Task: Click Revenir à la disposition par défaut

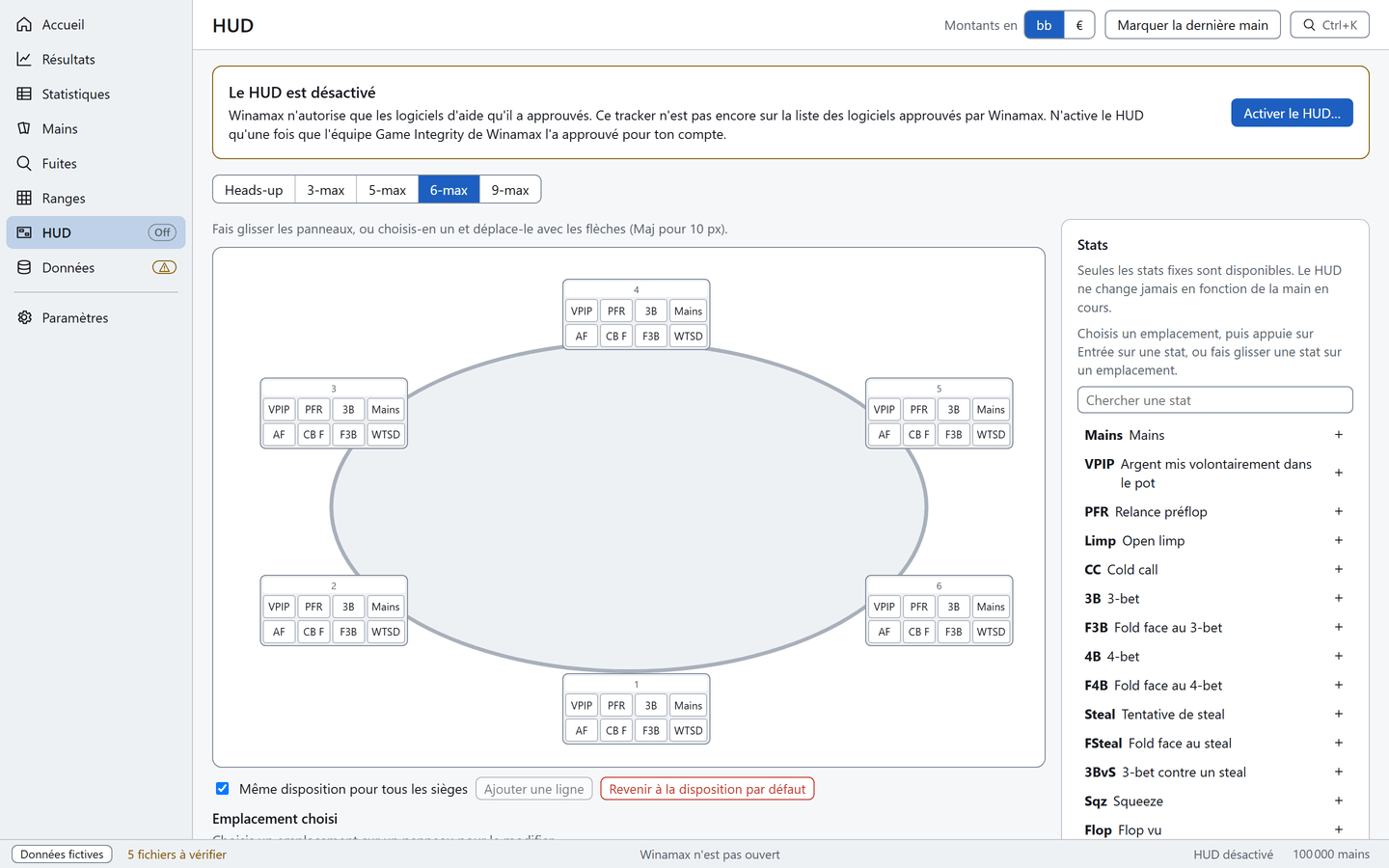Action: [x=707, y=789]
